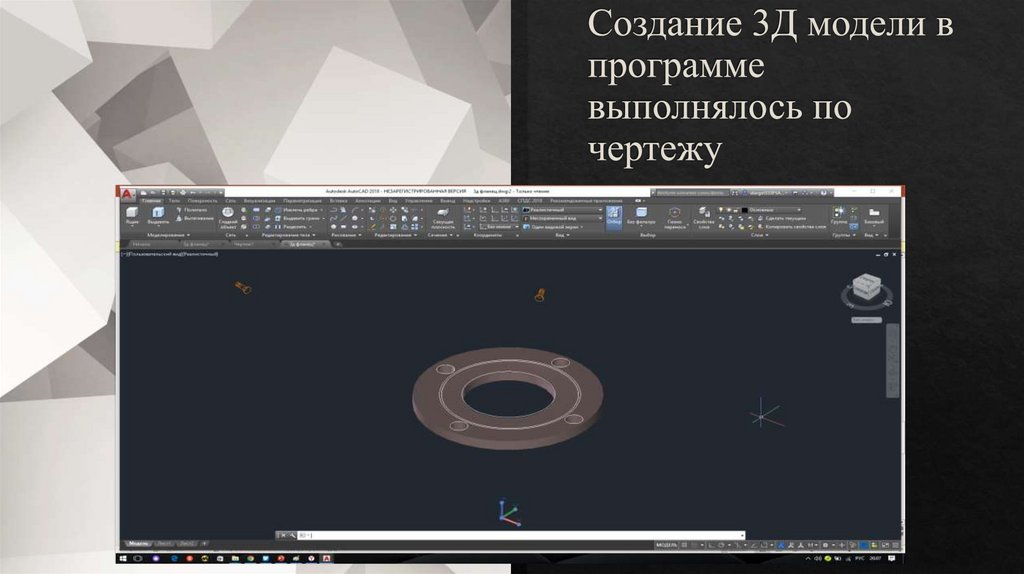Switch to the Поверхность ribbon tab
Image resolution: width=1024 pixels, height=574 pixels.
pos(202,201)
